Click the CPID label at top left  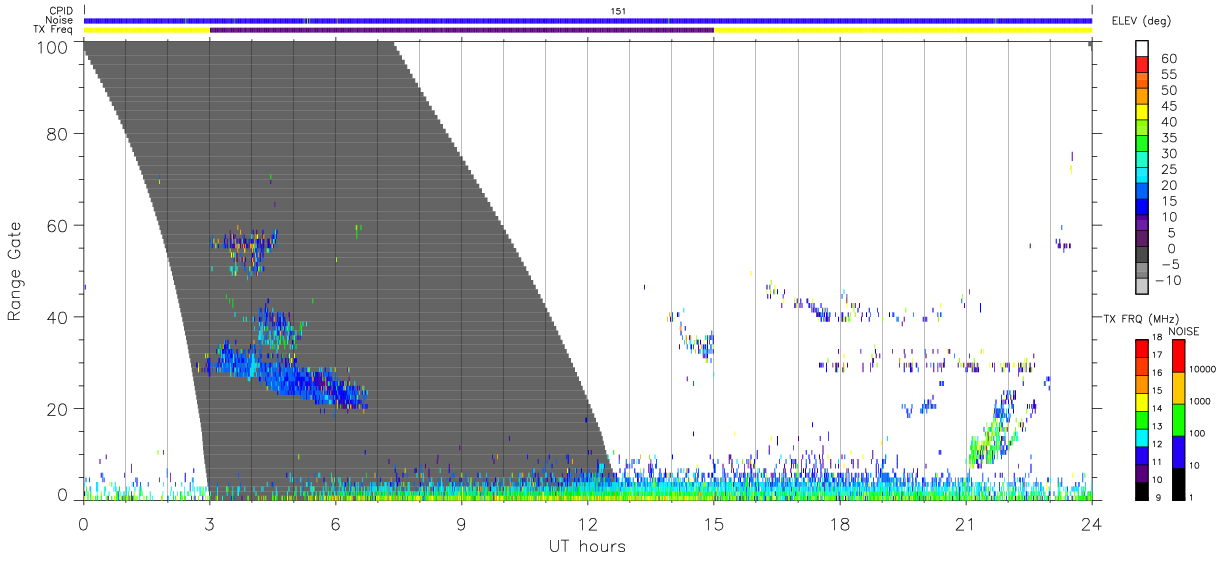[62, 11]
